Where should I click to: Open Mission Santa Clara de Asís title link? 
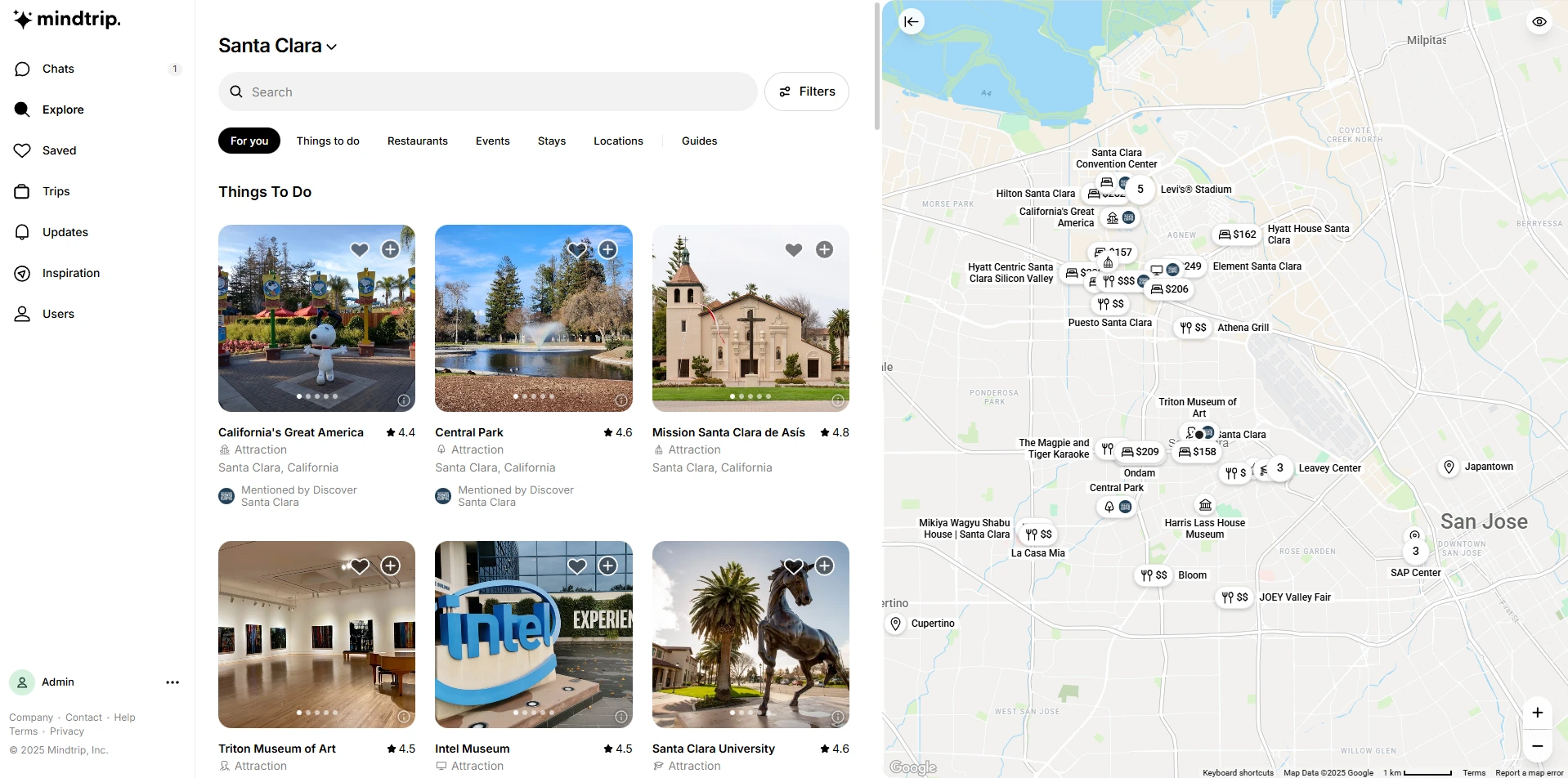(728, 432)
